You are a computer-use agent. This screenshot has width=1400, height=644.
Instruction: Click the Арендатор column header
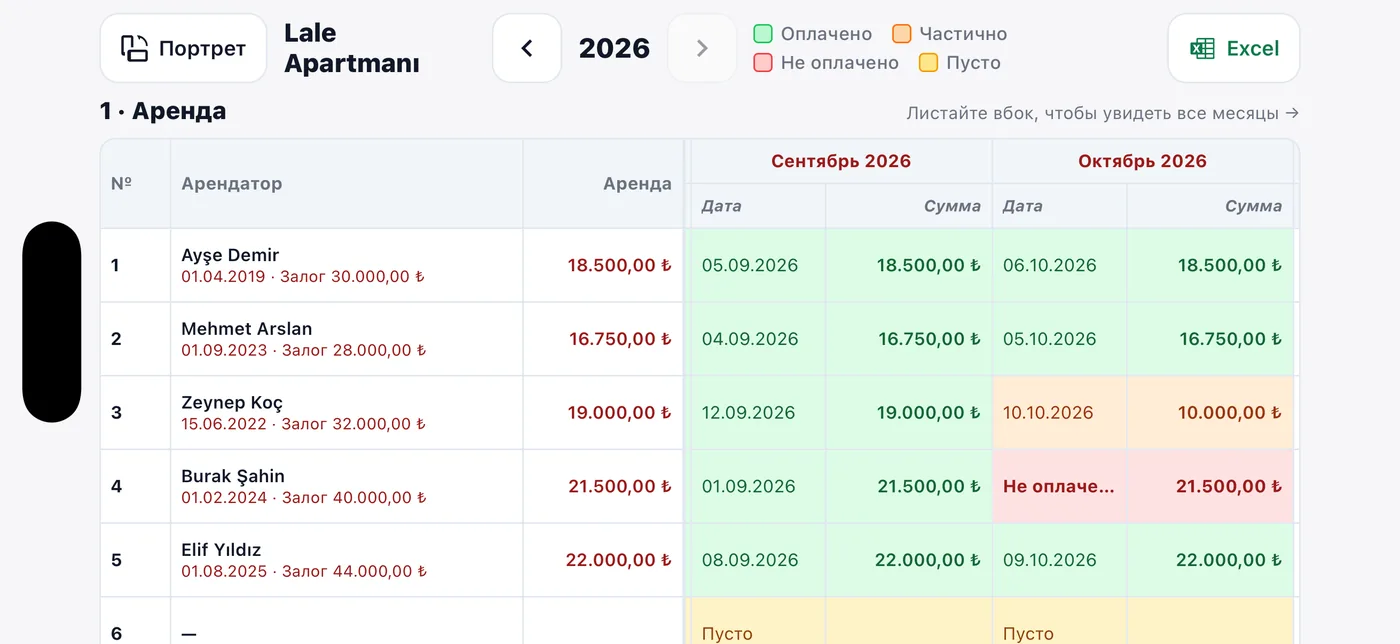pos(347,184)
